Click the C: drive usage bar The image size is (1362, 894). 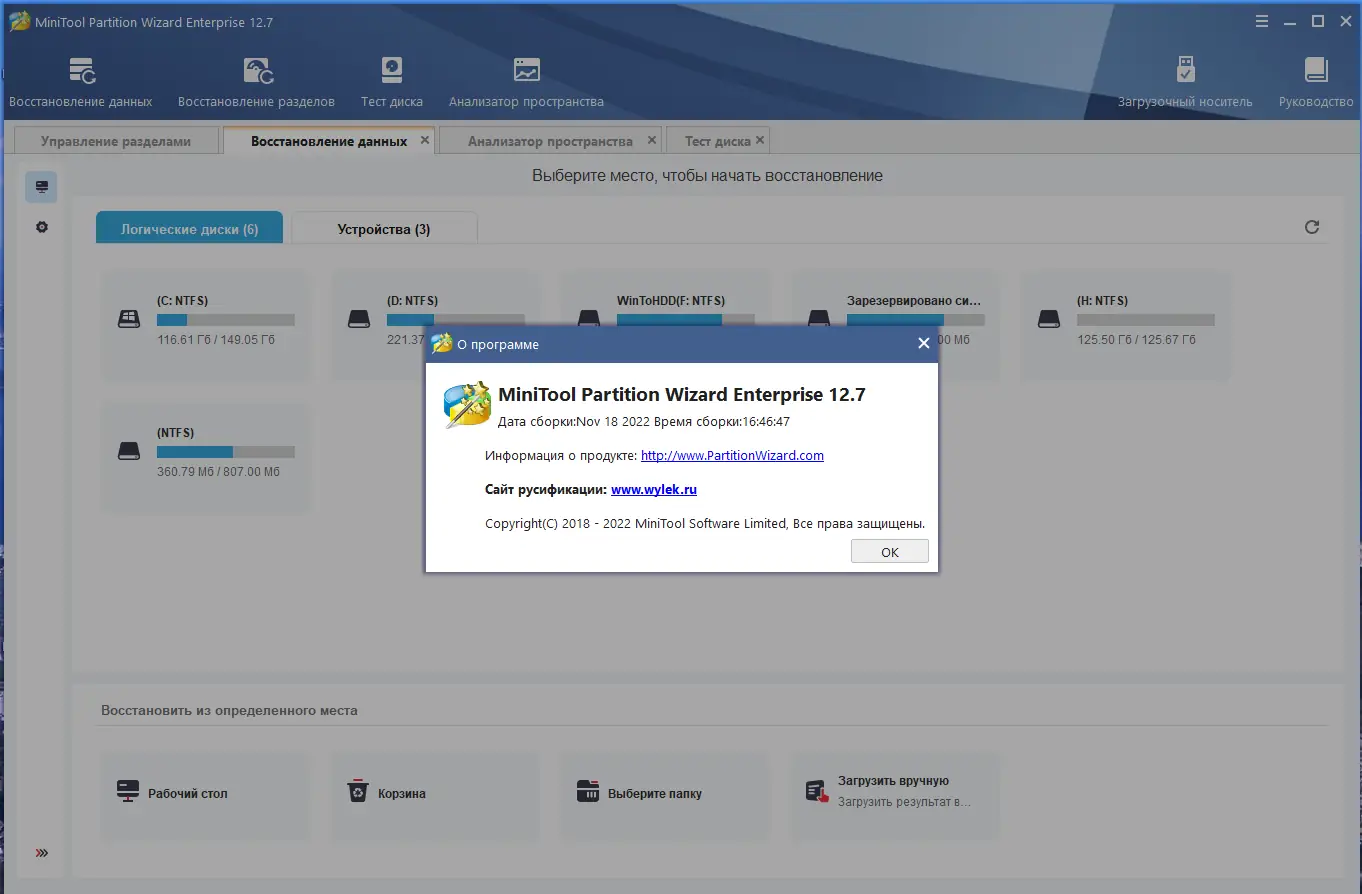[226, 320]
